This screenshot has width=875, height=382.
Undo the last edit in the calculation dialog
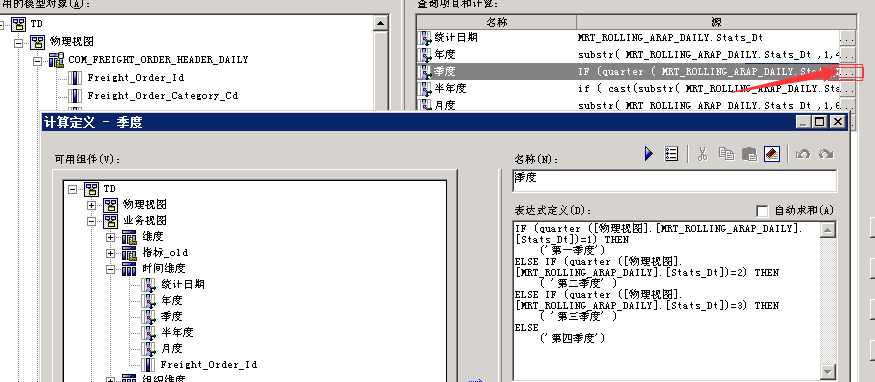(x=802, y=154)
